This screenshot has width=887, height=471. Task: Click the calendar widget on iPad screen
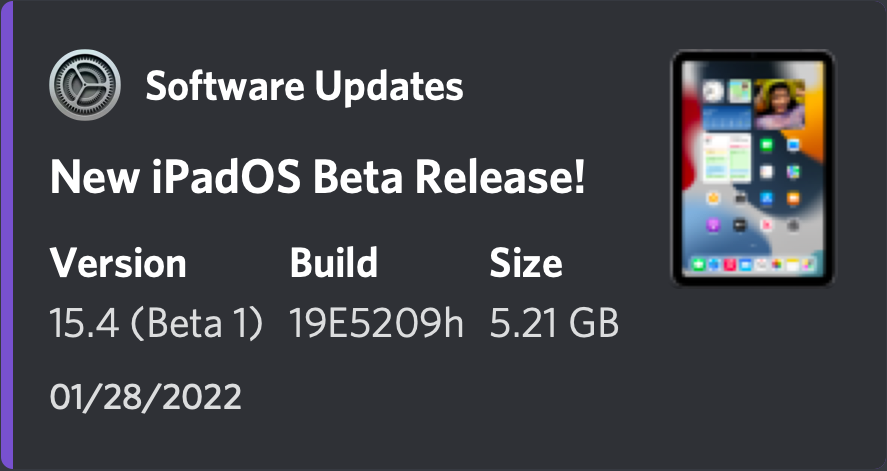727,157
